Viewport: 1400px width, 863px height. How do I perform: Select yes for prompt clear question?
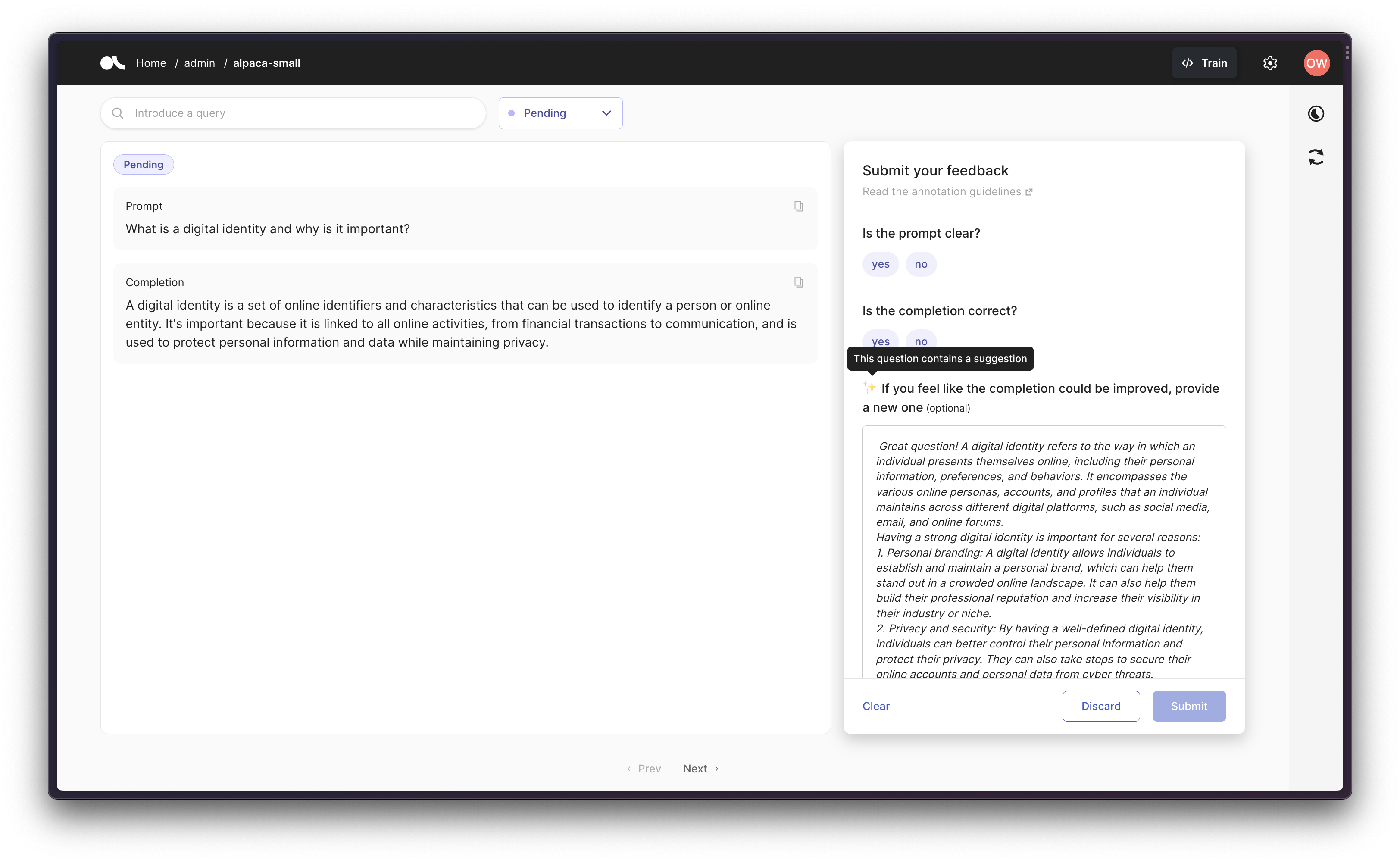click(x=880, y=264)
